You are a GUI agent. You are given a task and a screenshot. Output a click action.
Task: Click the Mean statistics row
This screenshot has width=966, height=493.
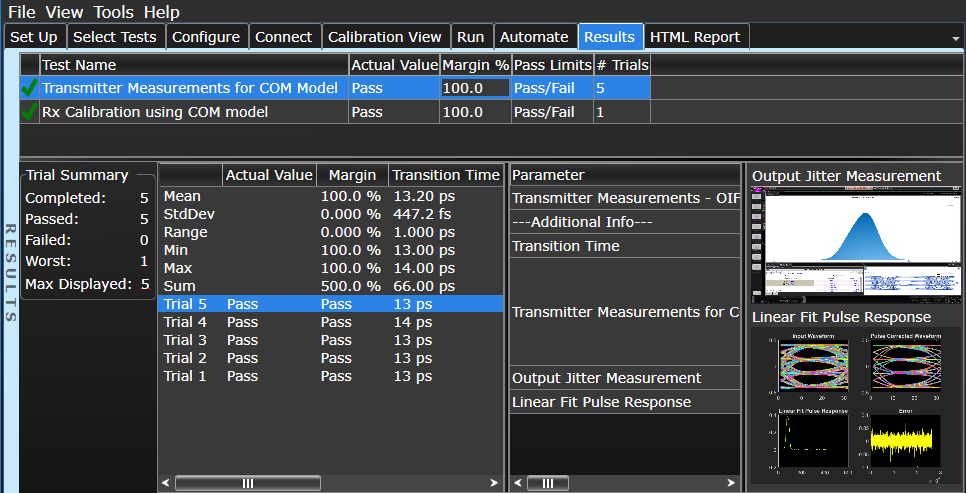coord(331,196)
